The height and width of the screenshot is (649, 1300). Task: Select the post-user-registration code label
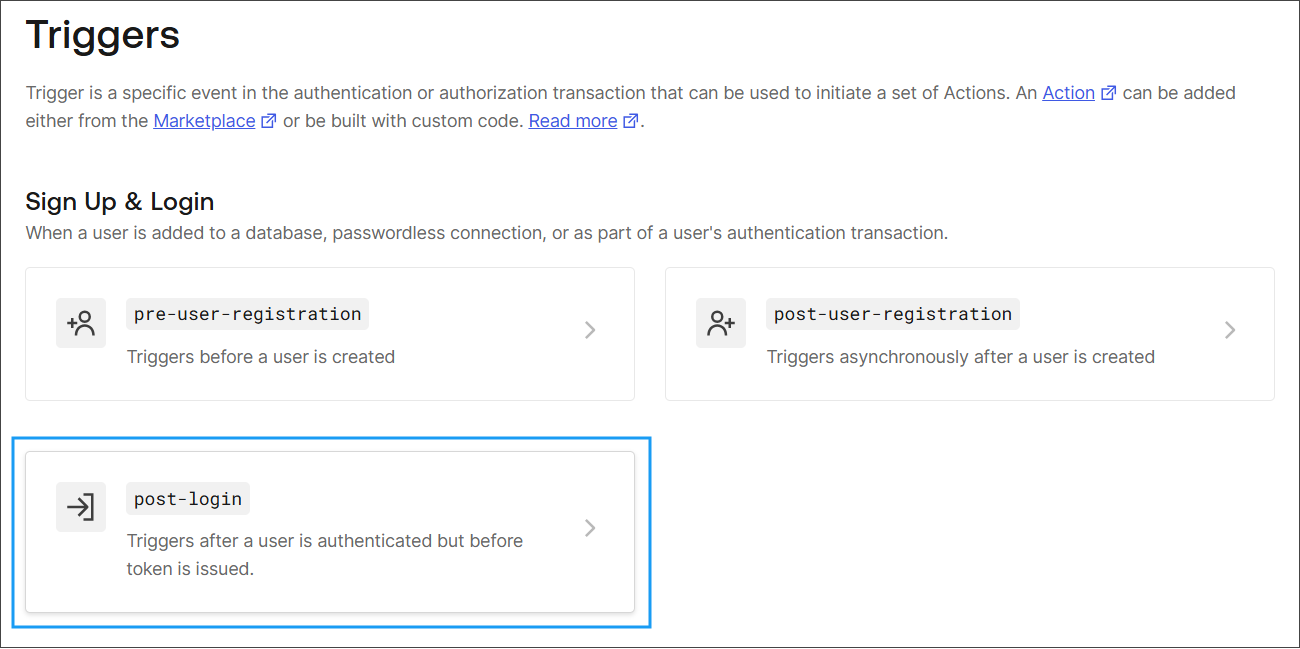pos(893,314)
